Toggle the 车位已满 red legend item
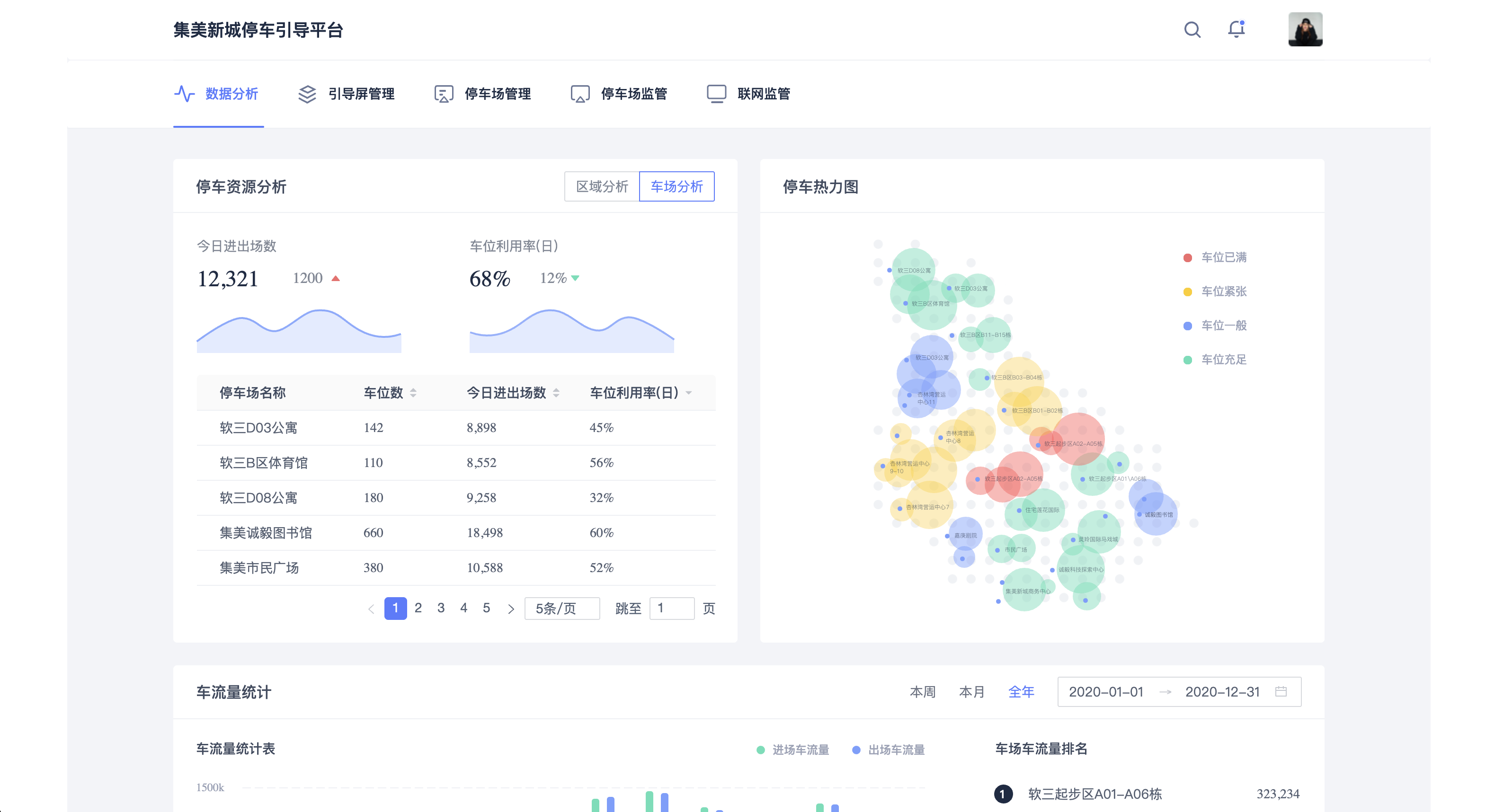This screenshot has height=812, width=1495. coord(1215,257)
